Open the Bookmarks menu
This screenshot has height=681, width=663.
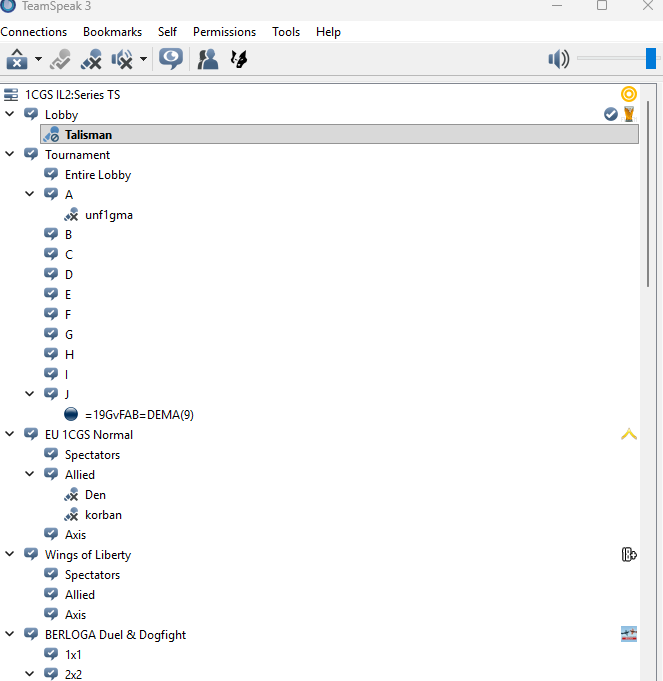(112, 32)
